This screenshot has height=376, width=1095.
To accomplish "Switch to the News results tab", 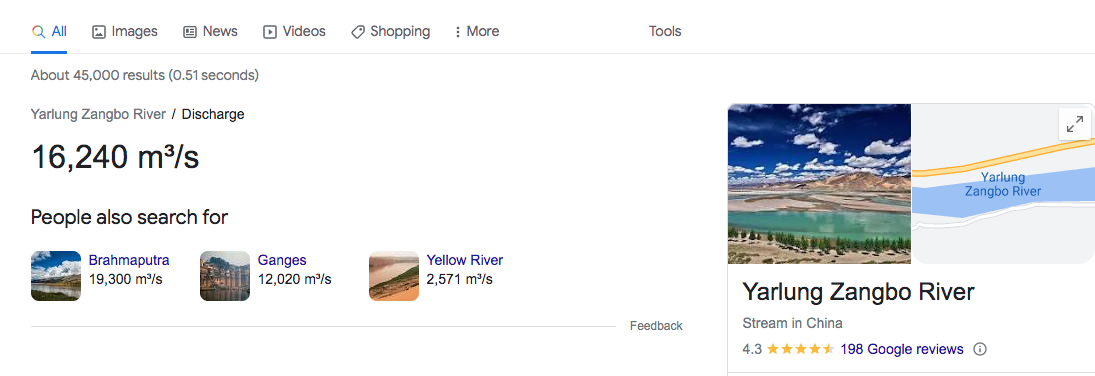I will coord(210,31).
